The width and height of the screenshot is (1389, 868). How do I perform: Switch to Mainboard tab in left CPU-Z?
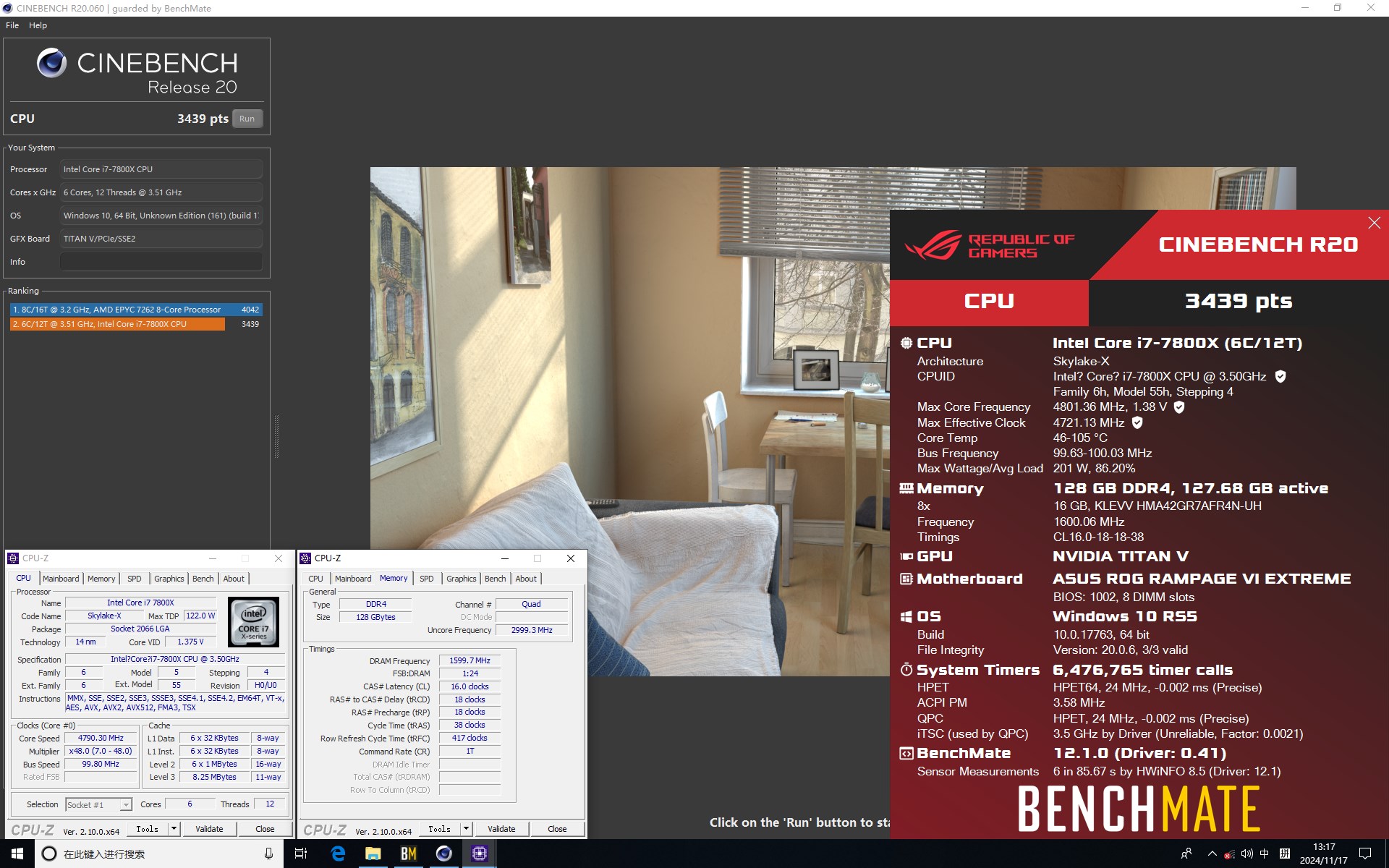[x=61, y=579]
